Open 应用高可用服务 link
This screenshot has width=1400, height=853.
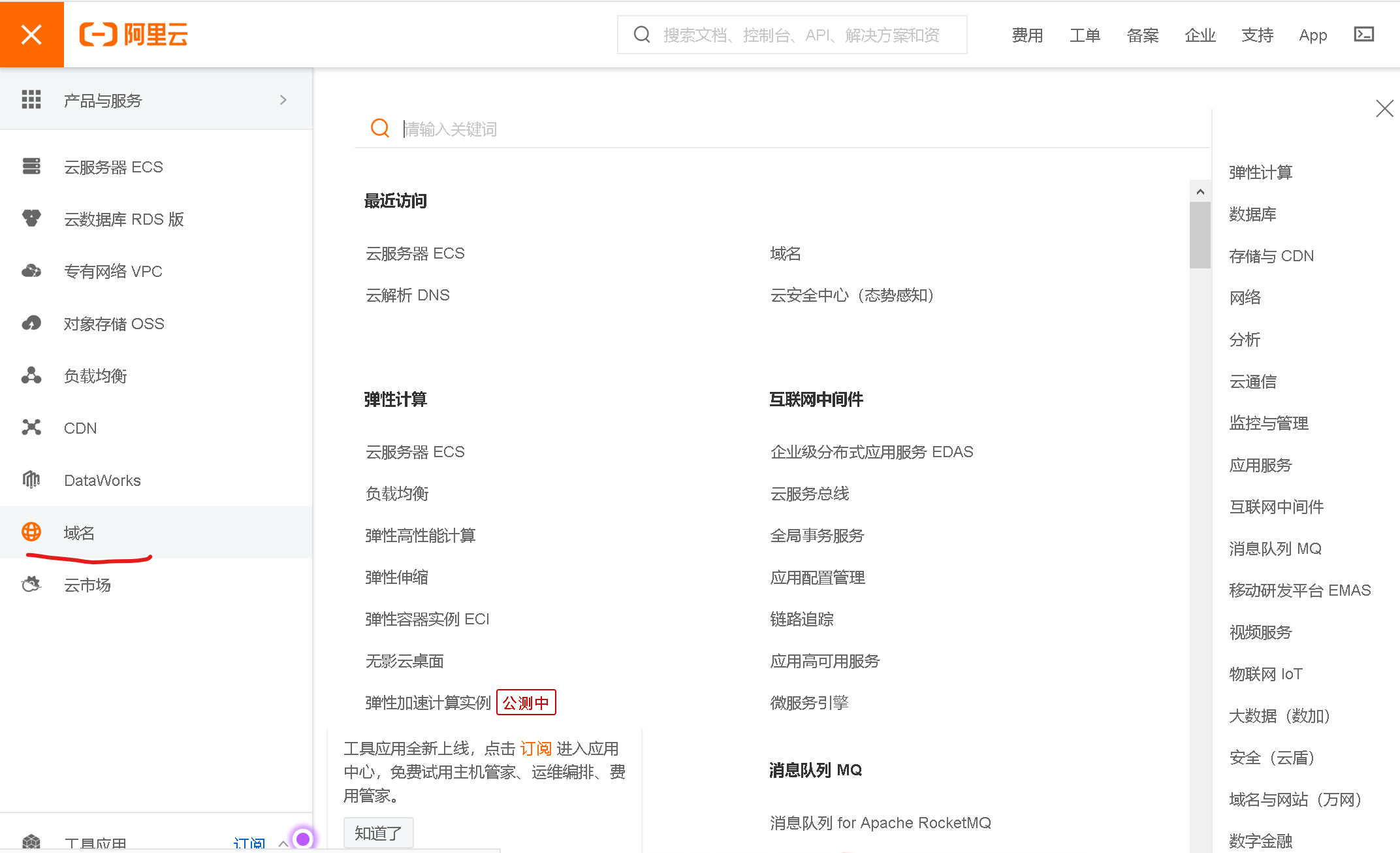coord(825,661)
